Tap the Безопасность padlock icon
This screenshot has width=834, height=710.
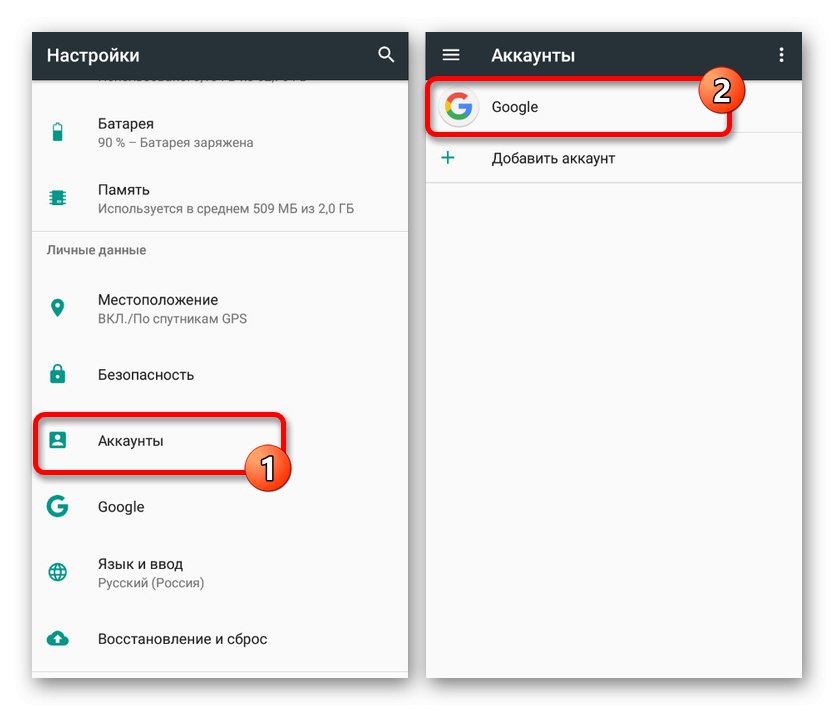coord(57,374)
